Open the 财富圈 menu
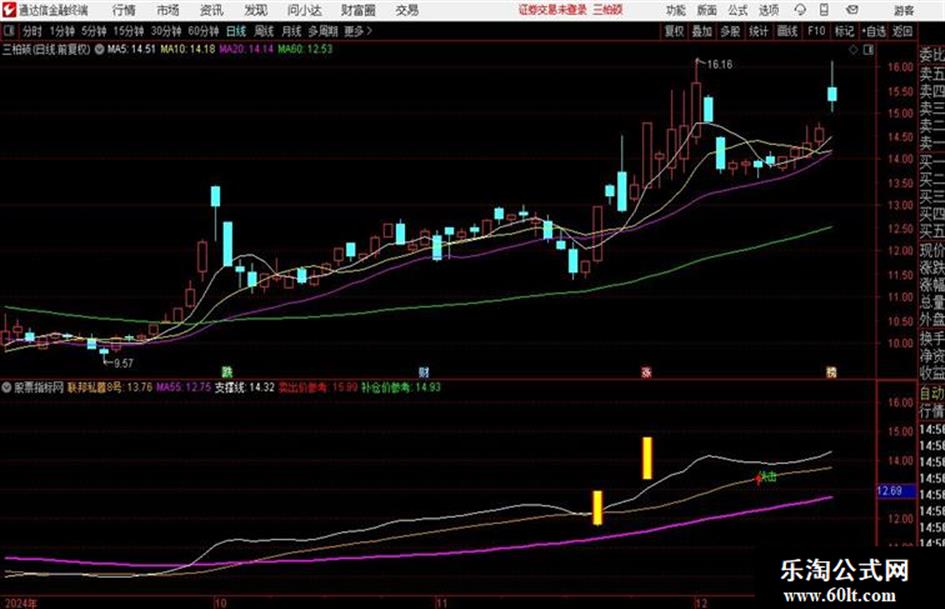Viewport: 945px width, 609px height. (358, 10)
